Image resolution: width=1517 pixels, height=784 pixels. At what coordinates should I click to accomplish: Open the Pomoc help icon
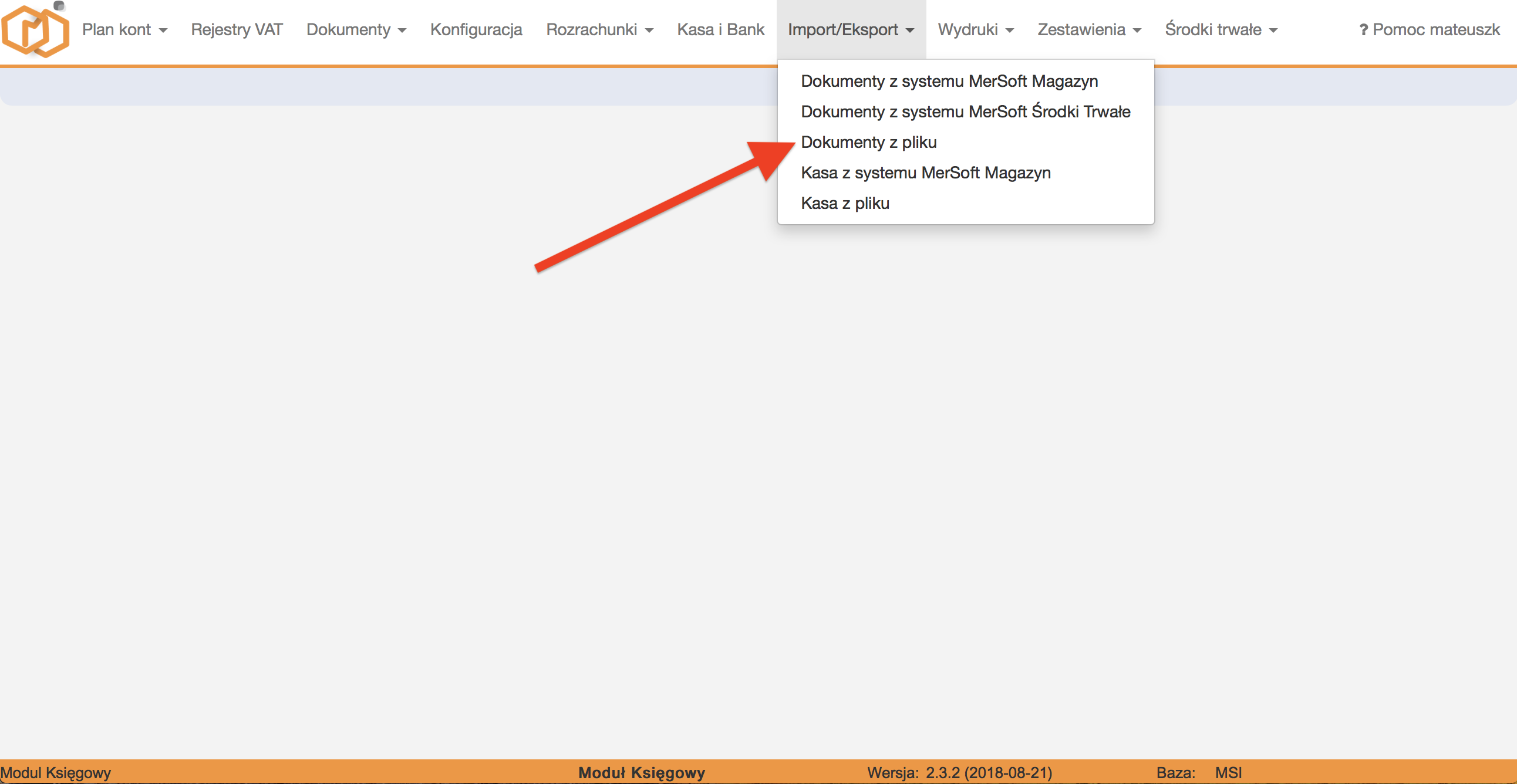tap(1364, 29)
